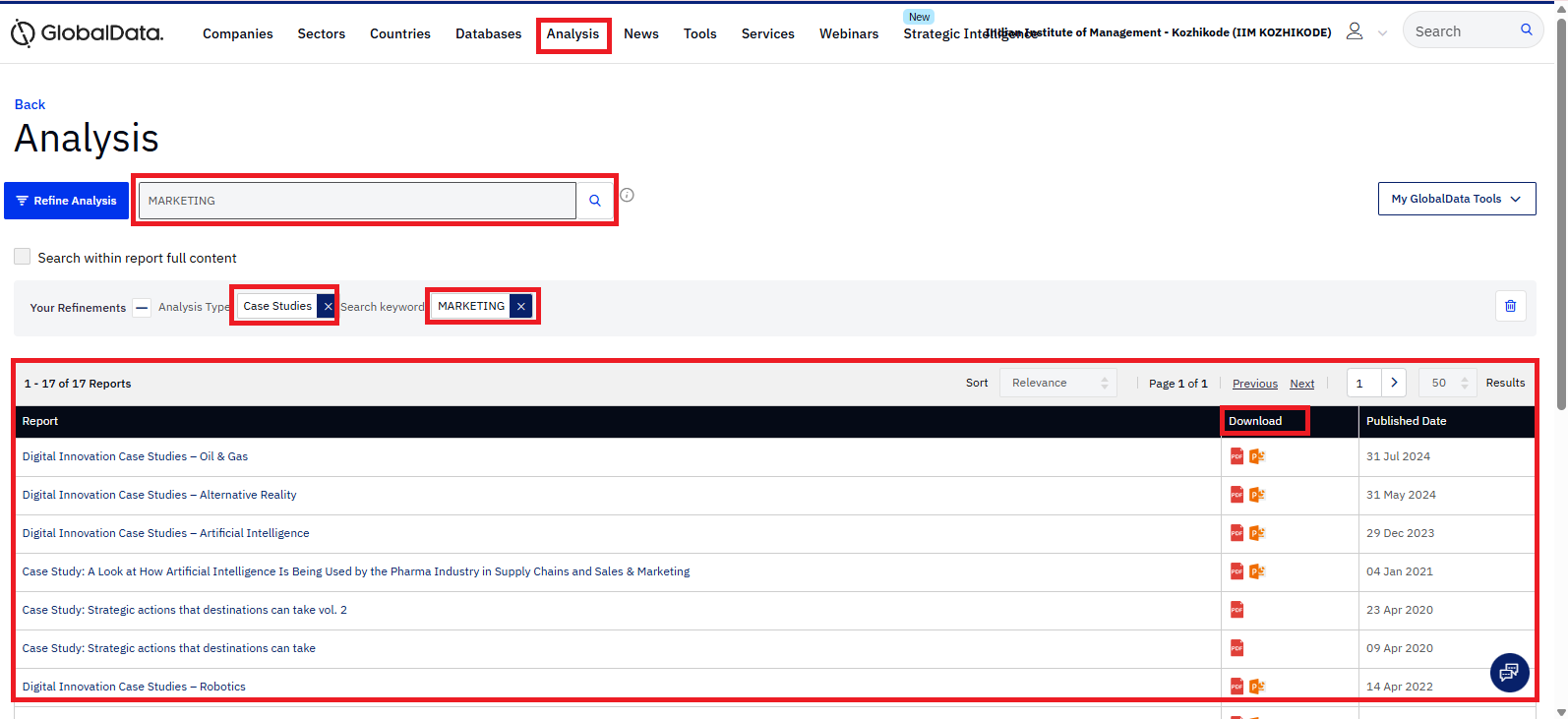Delete all refinements with trash icon
This screenshot has height=719, width=1568.
click(1510, 306)
